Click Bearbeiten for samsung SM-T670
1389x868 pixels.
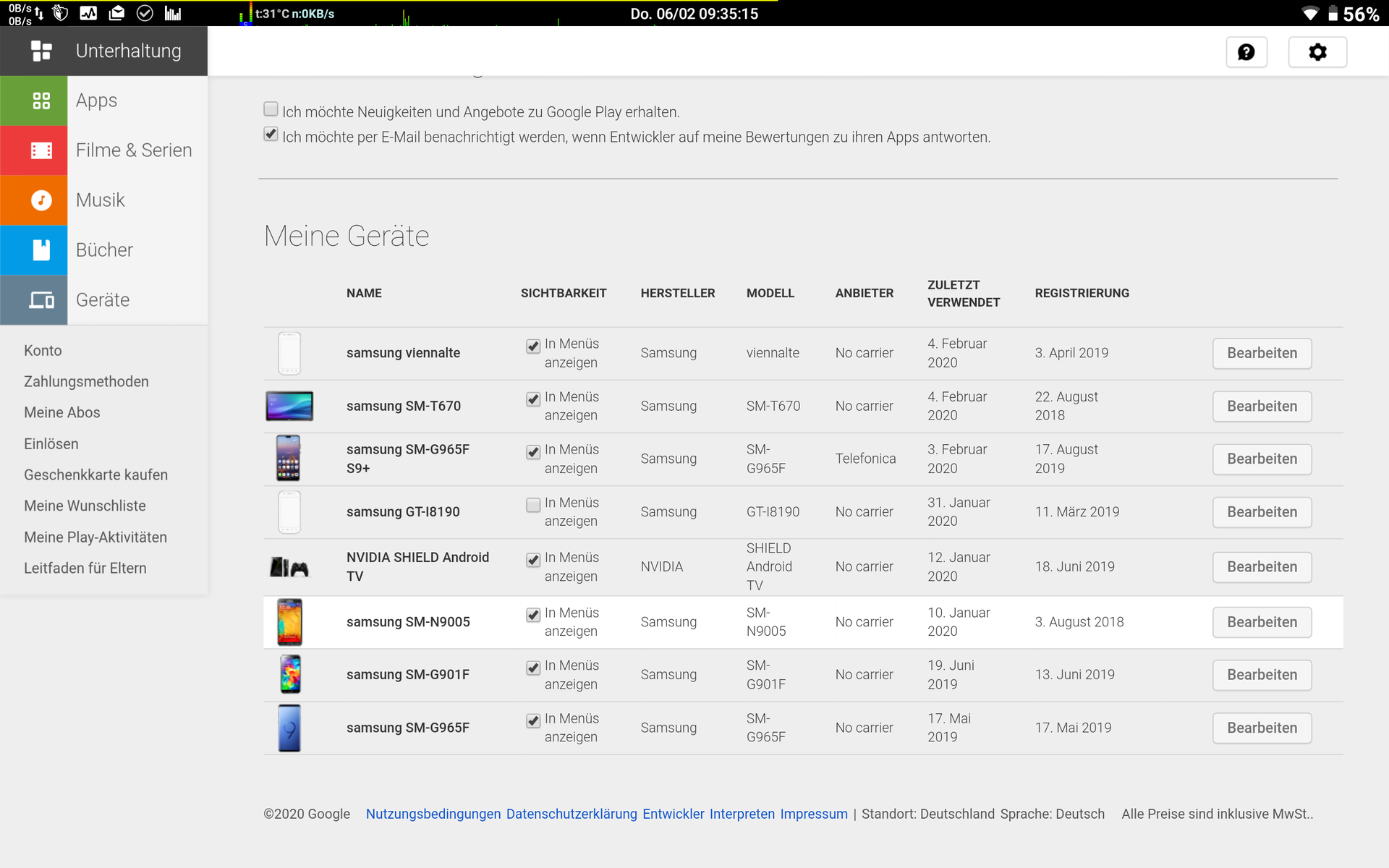click(1262, 406)
